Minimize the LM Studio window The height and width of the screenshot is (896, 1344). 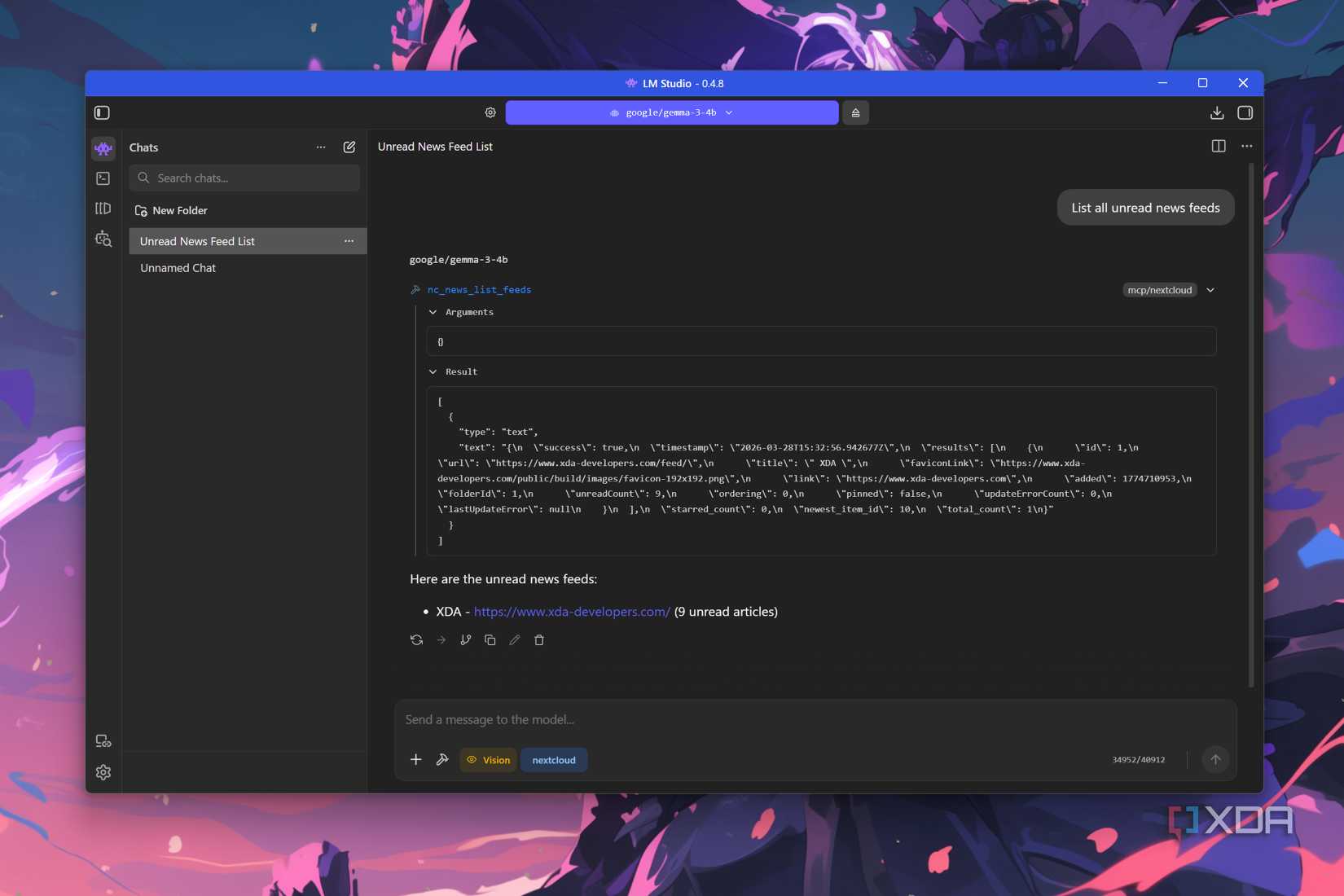[1162, 83]
